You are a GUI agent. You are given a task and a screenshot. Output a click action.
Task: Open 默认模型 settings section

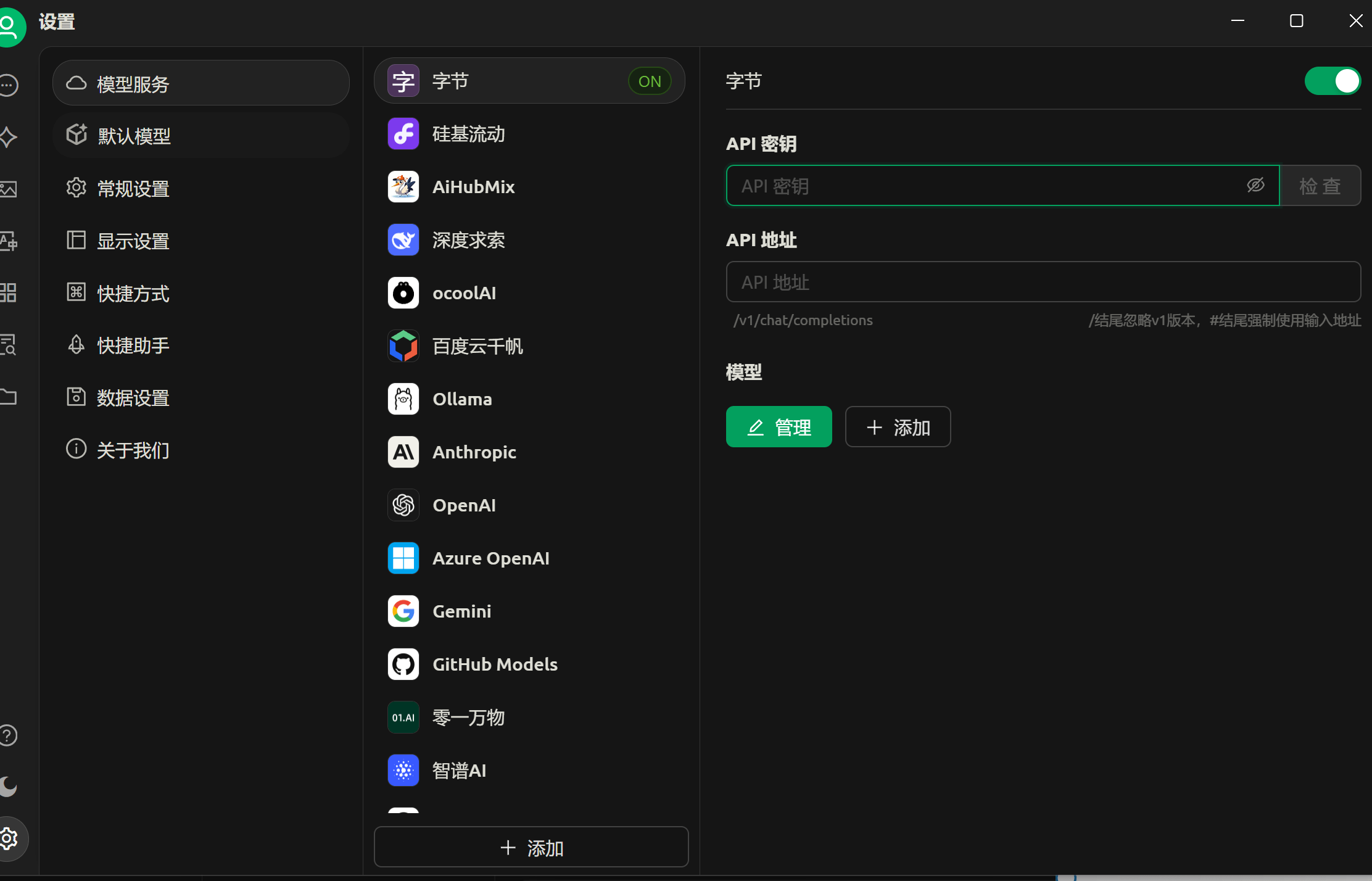[x=201, y=136]
